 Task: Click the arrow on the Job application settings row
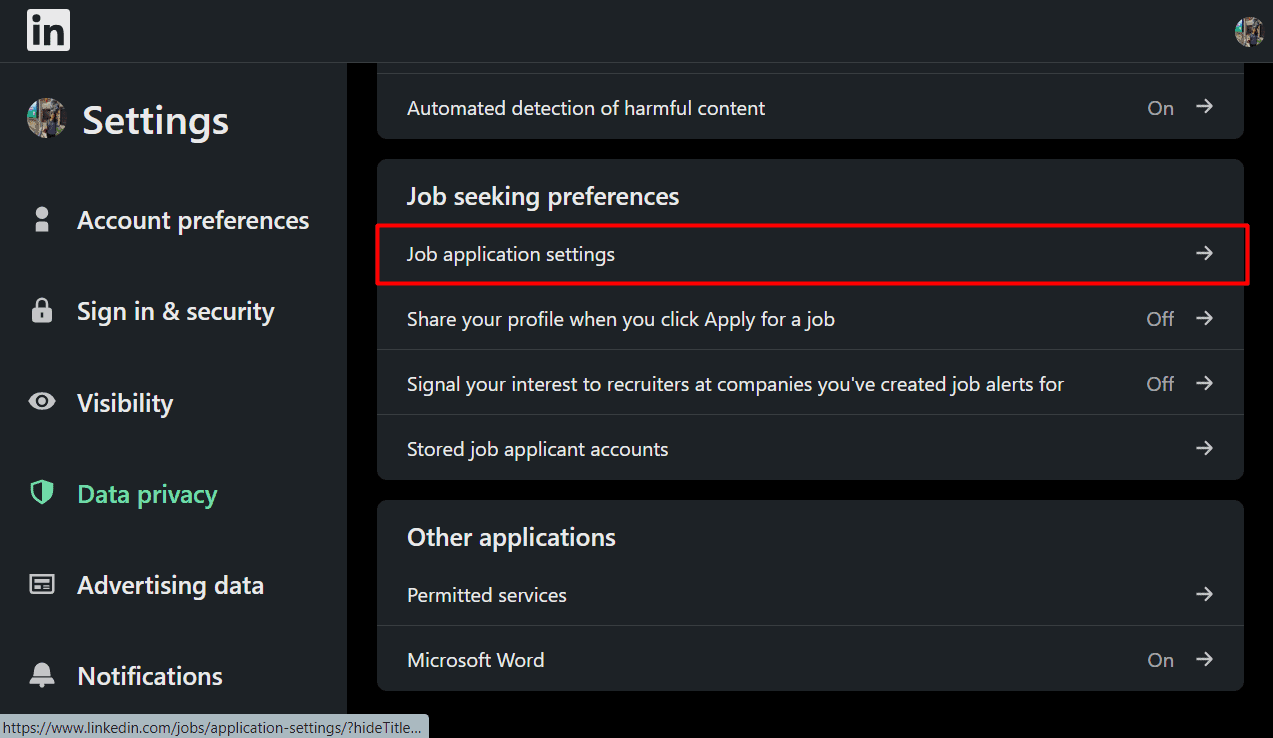[1205, 254]
